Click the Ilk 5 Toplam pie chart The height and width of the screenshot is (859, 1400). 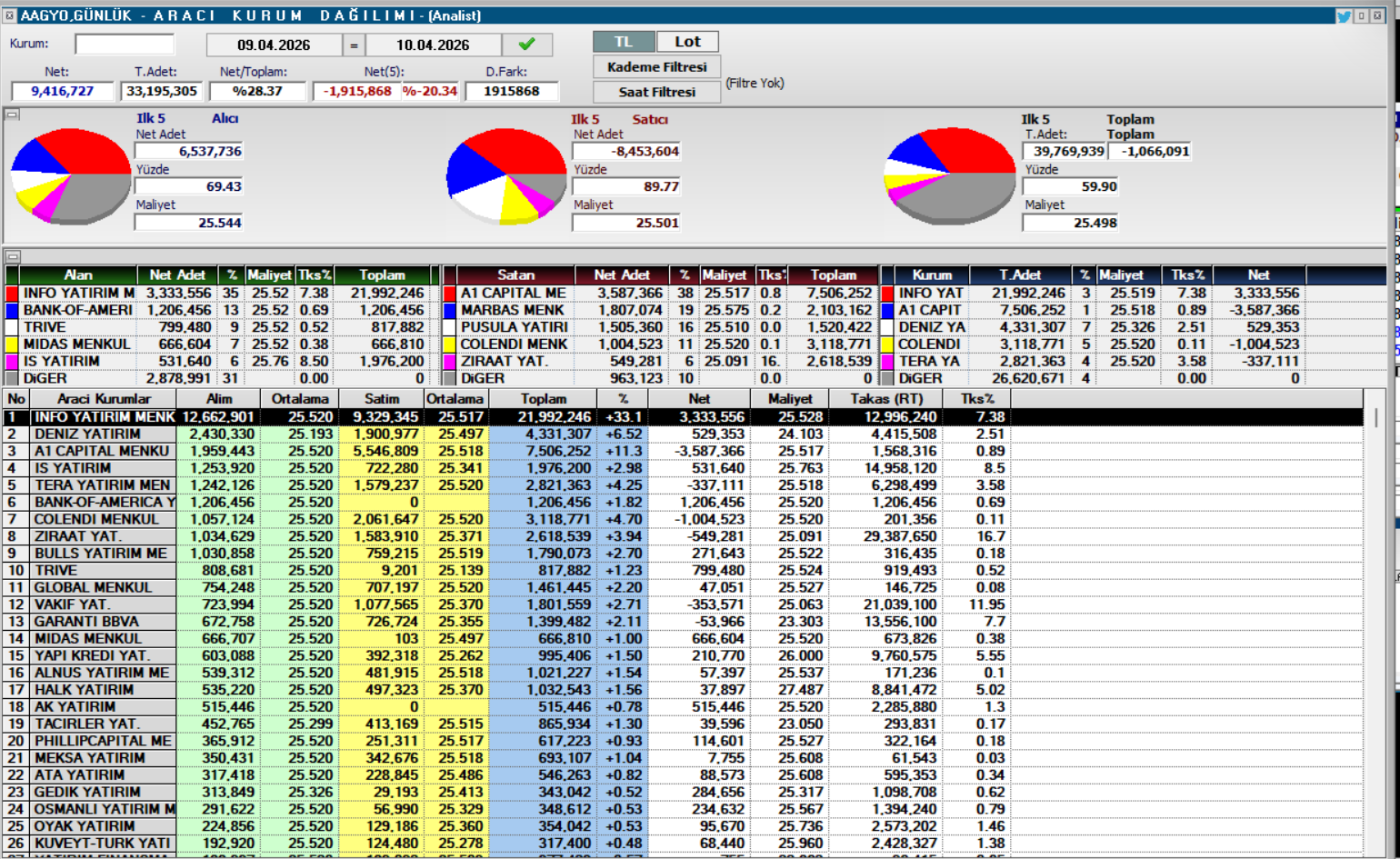pos(949,176)
